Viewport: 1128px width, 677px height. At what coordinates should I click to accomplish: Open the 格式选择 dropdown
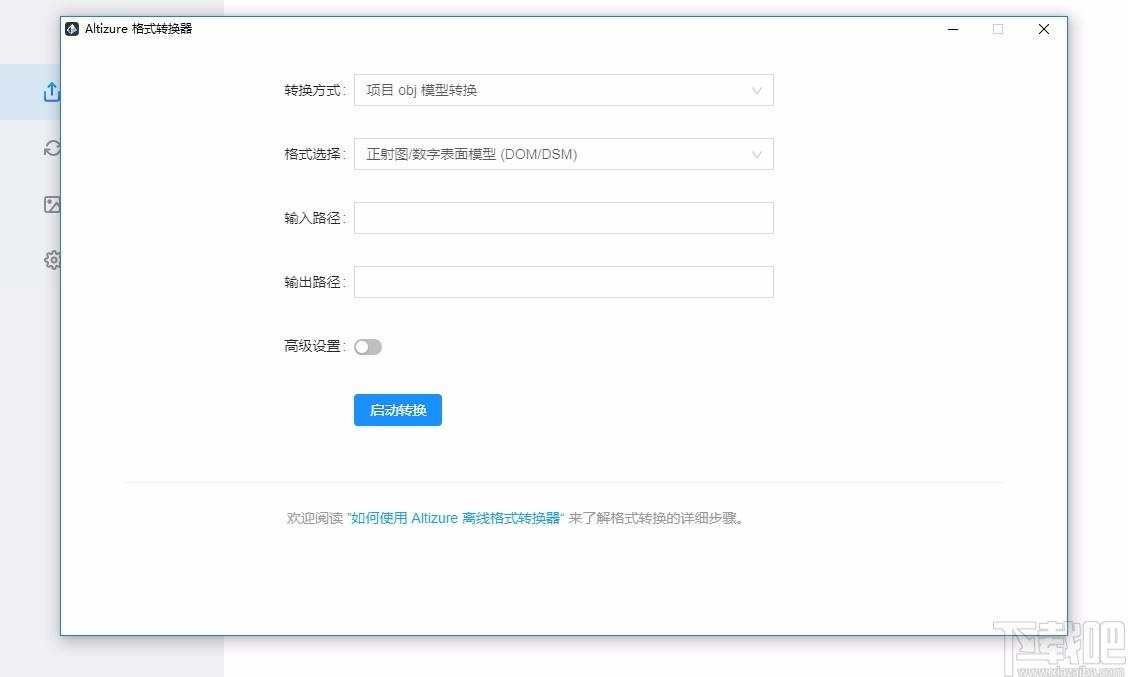(563, 154)
